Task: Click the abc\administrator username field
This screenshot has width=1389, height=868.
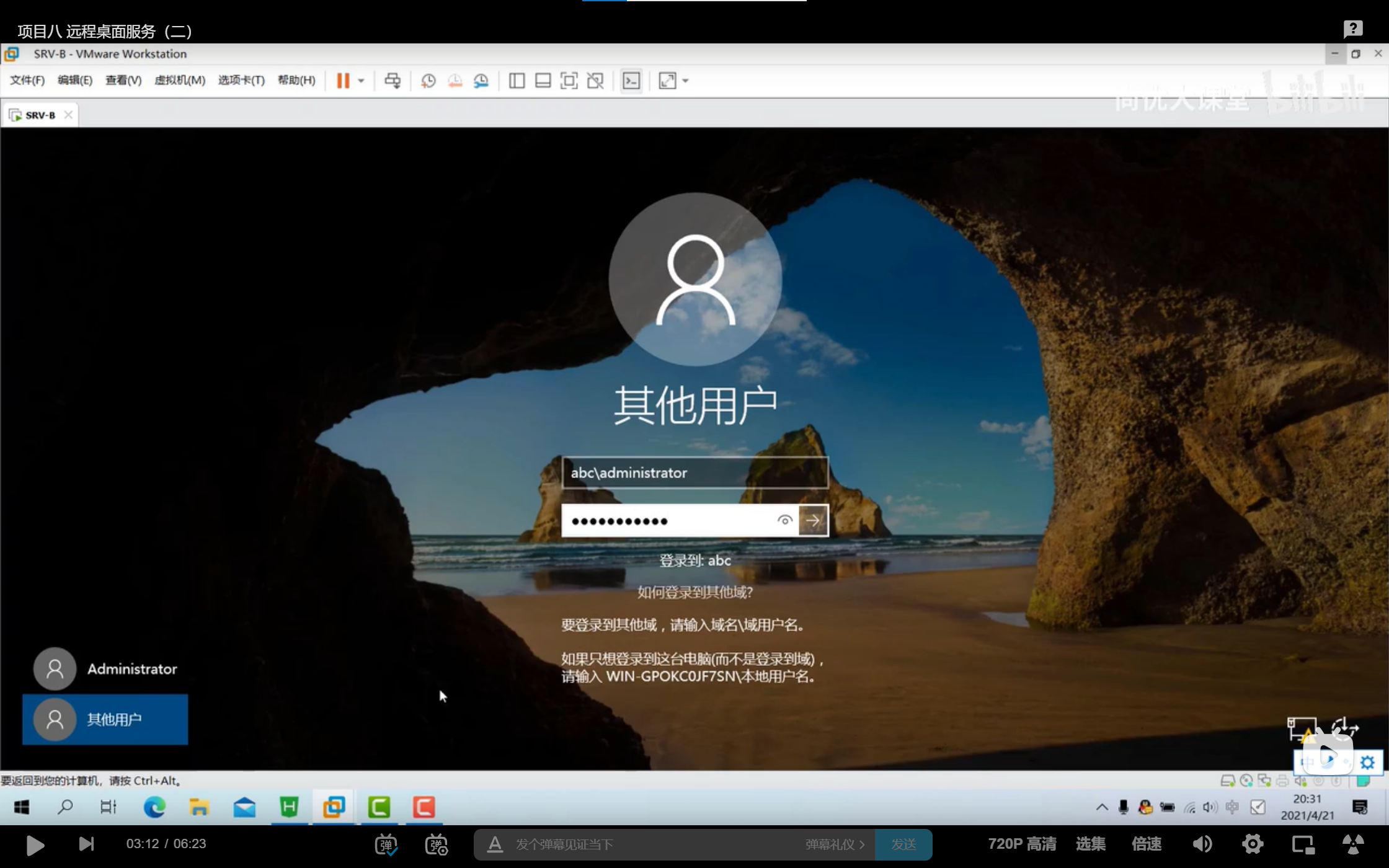Action: coord(694,473)
